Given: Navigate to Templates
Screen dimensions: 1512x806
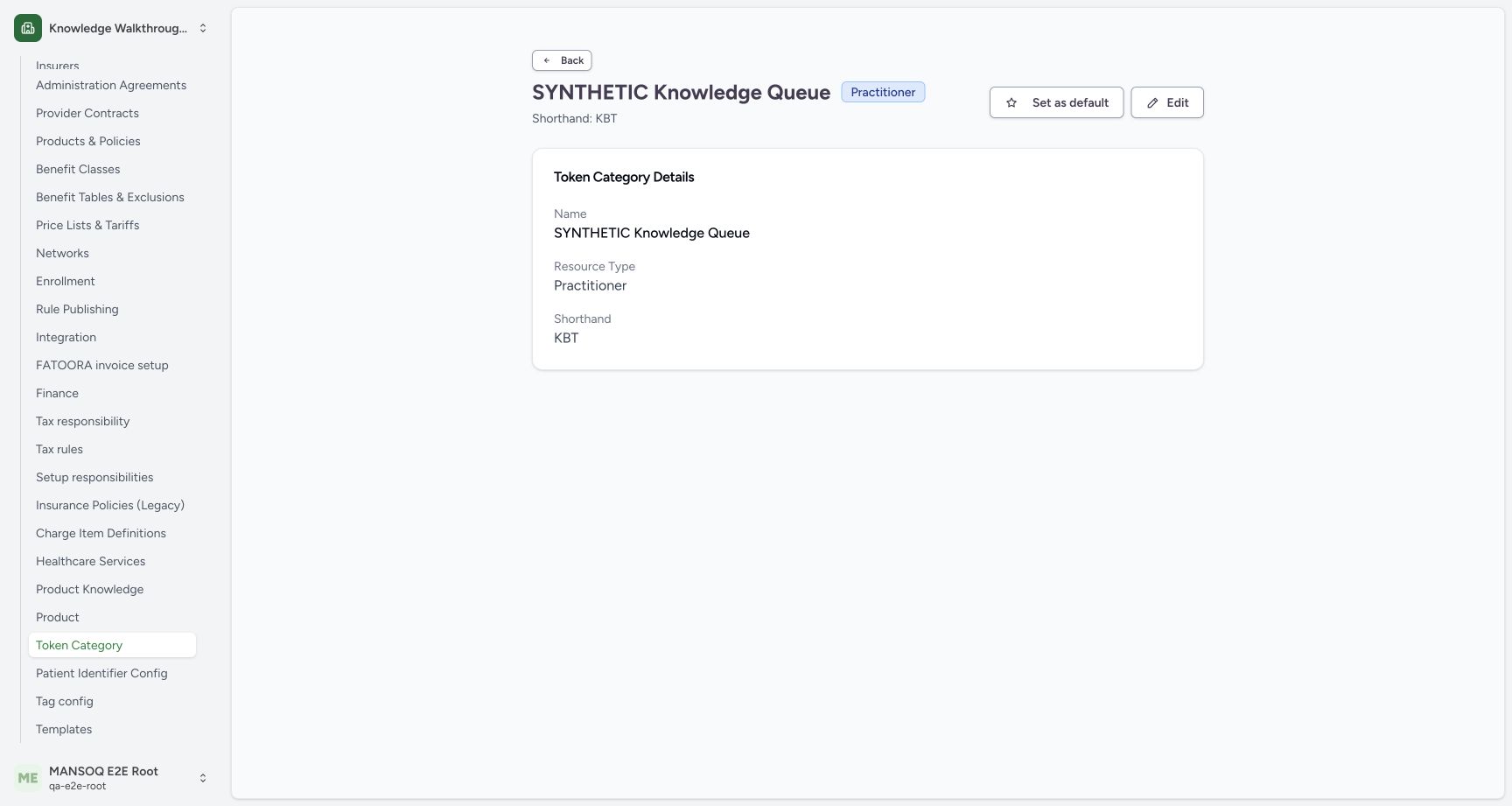Looking at the screenshot, I should [64, 729].
